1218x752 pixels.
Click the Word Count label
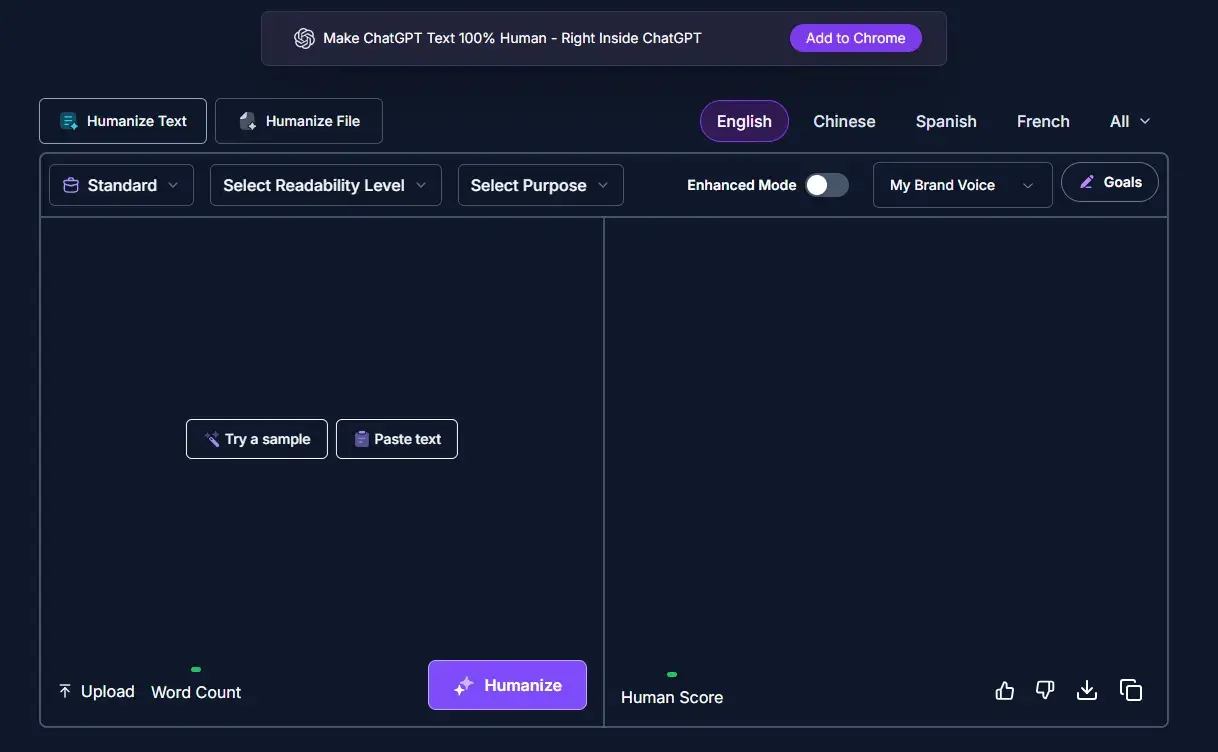tap(196, 692)
